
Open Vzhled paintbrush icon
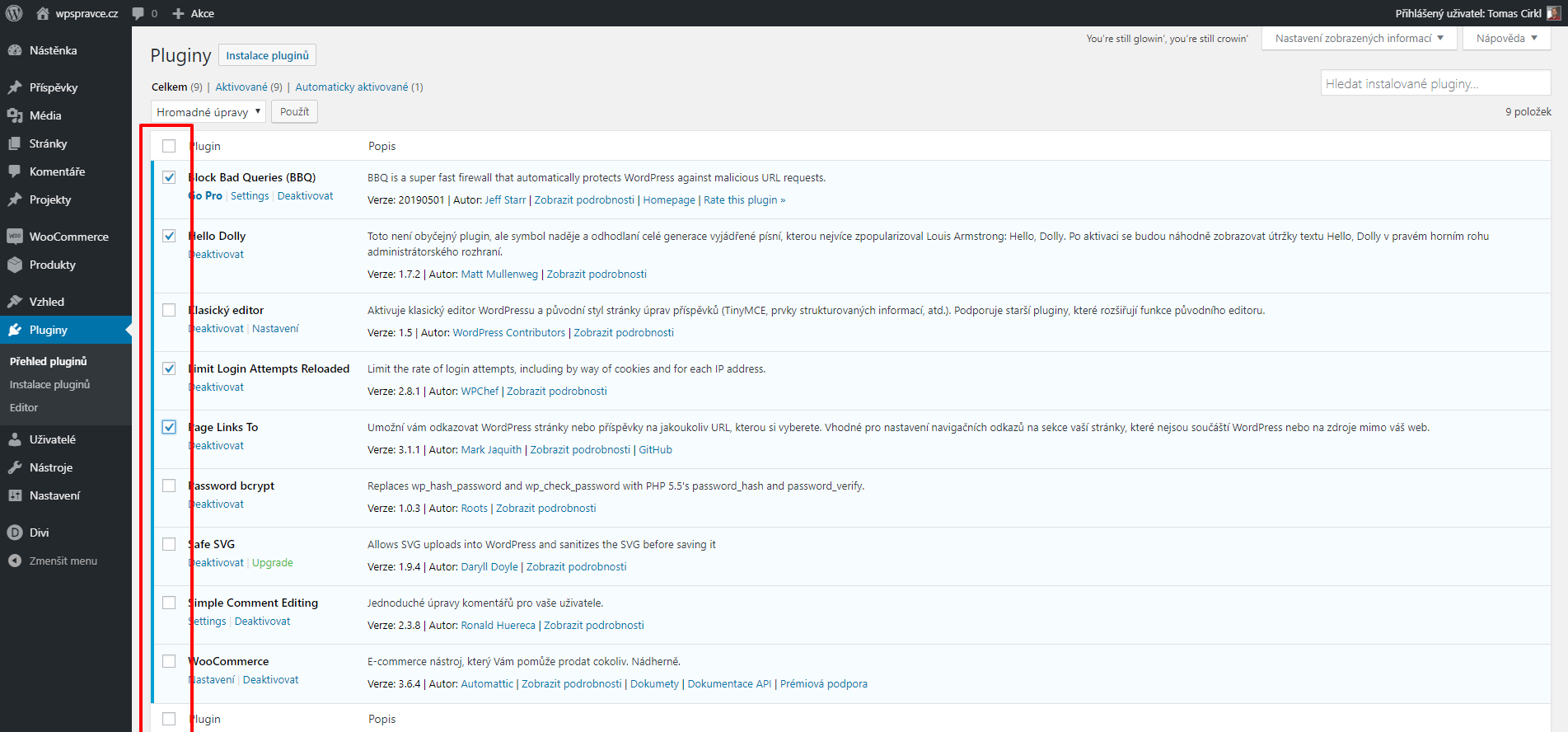pos(15,302)
